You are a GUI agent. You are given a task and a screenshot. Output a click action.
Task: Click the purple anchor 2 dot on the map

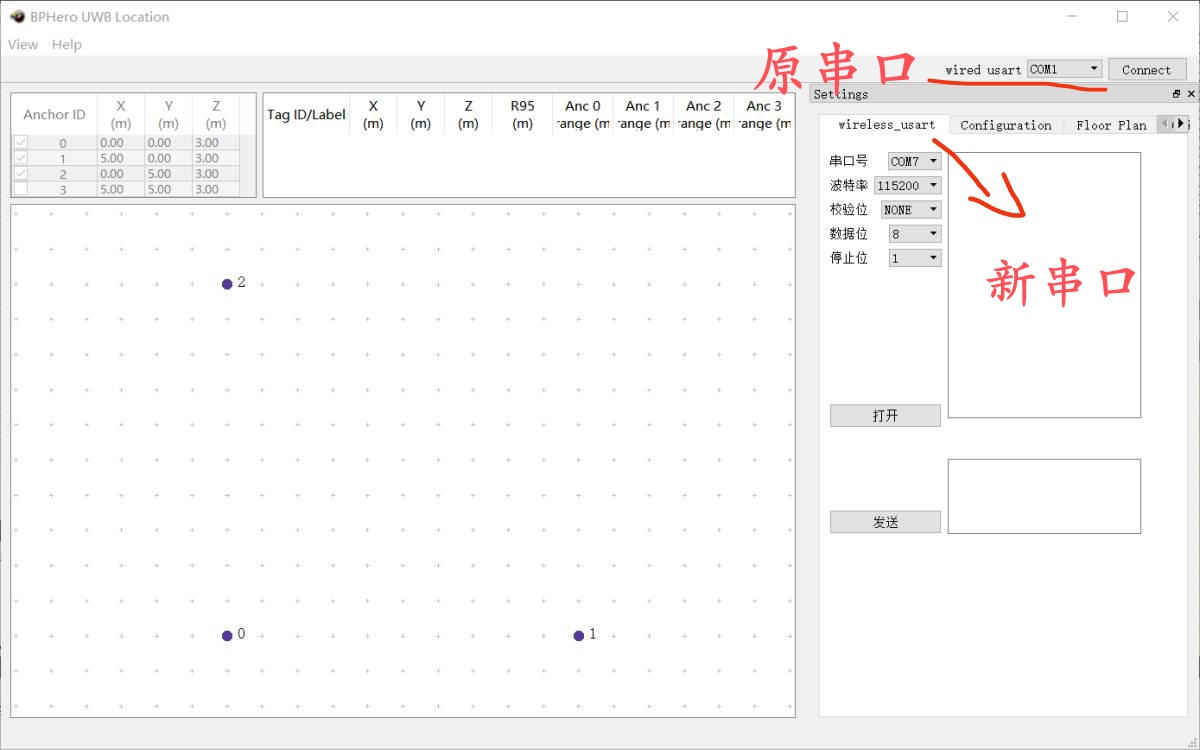click(x=227, y=284)
